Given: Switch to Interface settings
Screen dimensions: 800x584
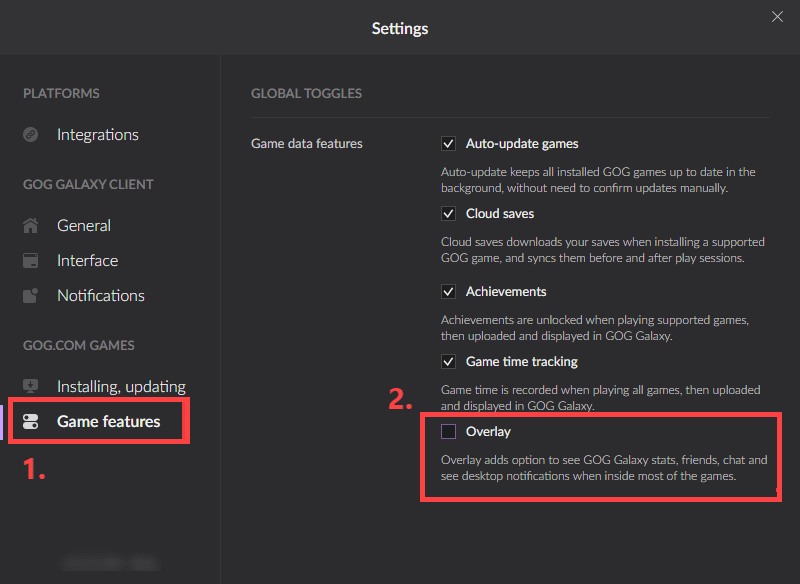Looking at the screenshot, I should [x=87, y=261].
